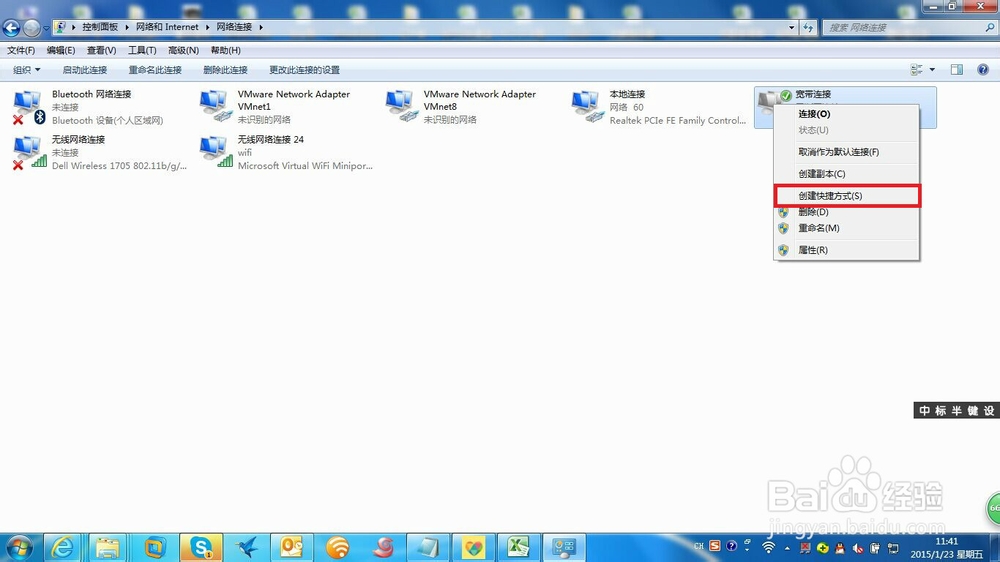Open the Windows Start button
The height and width of the screenshot is (562, 1000).
pyautogui.click(x=19, y=547)
